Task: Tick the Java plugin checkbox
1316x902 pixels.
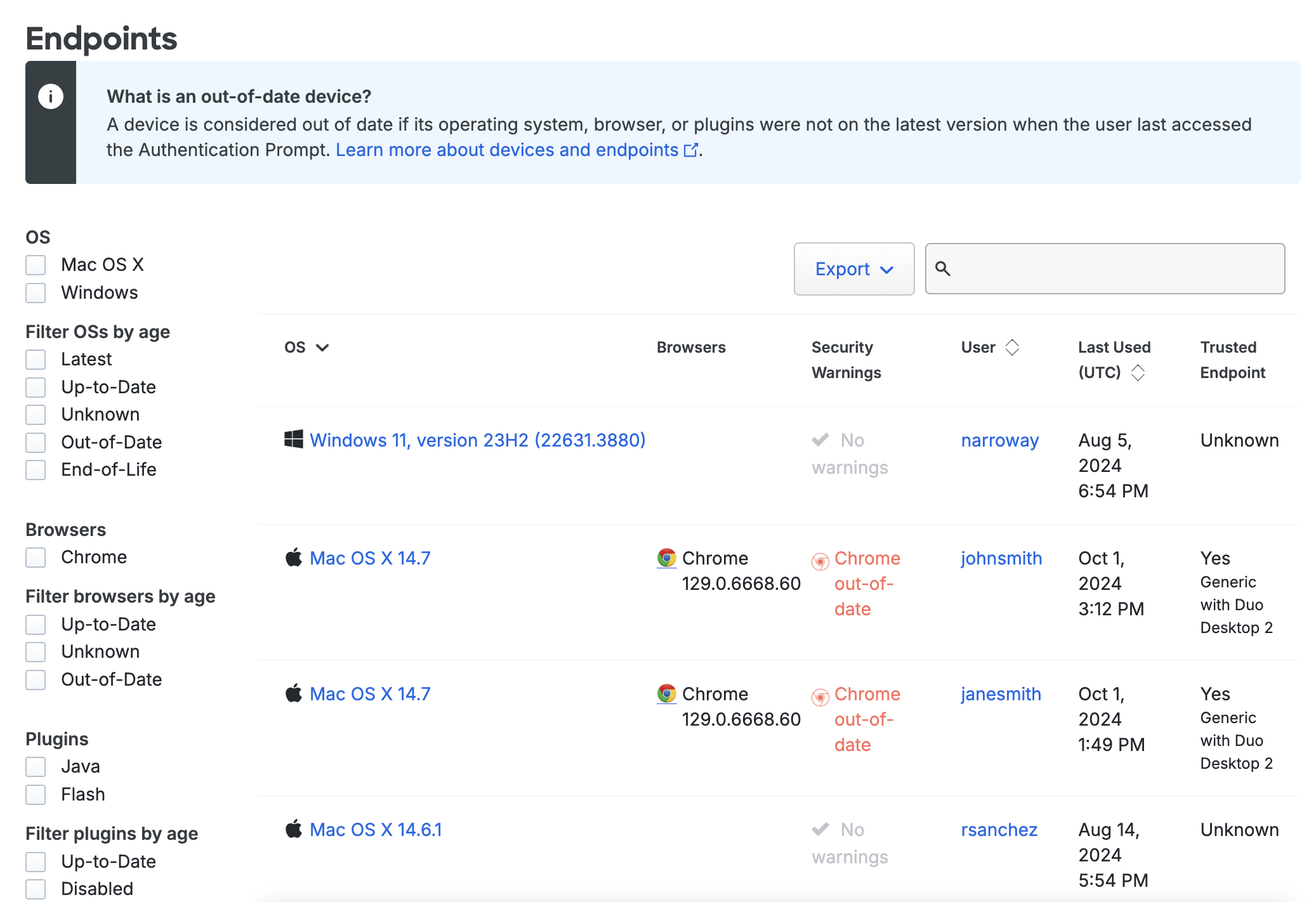Action: click(x=36, y=767)
